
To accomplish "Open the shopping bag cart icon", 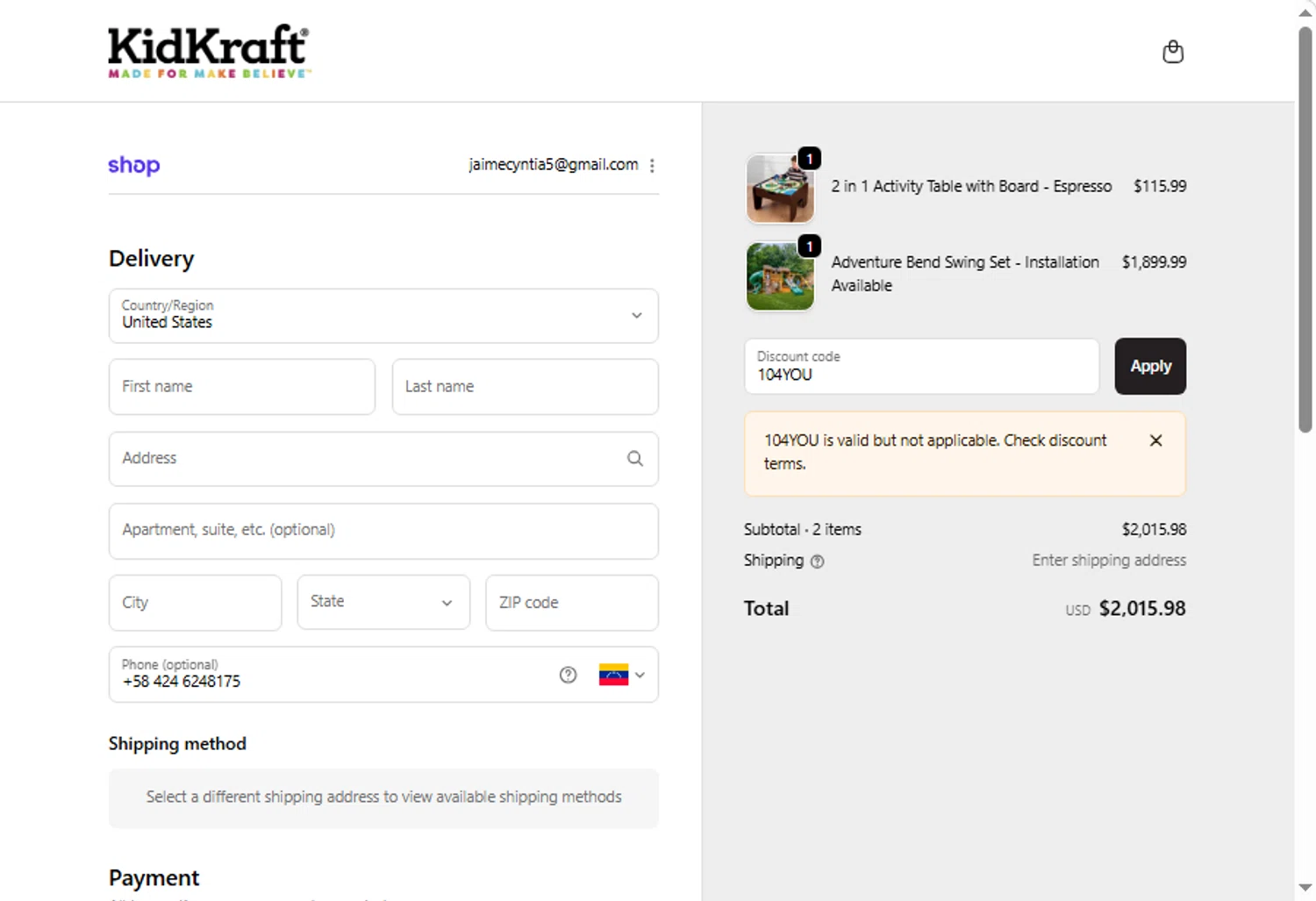I will click(1172, 52).
